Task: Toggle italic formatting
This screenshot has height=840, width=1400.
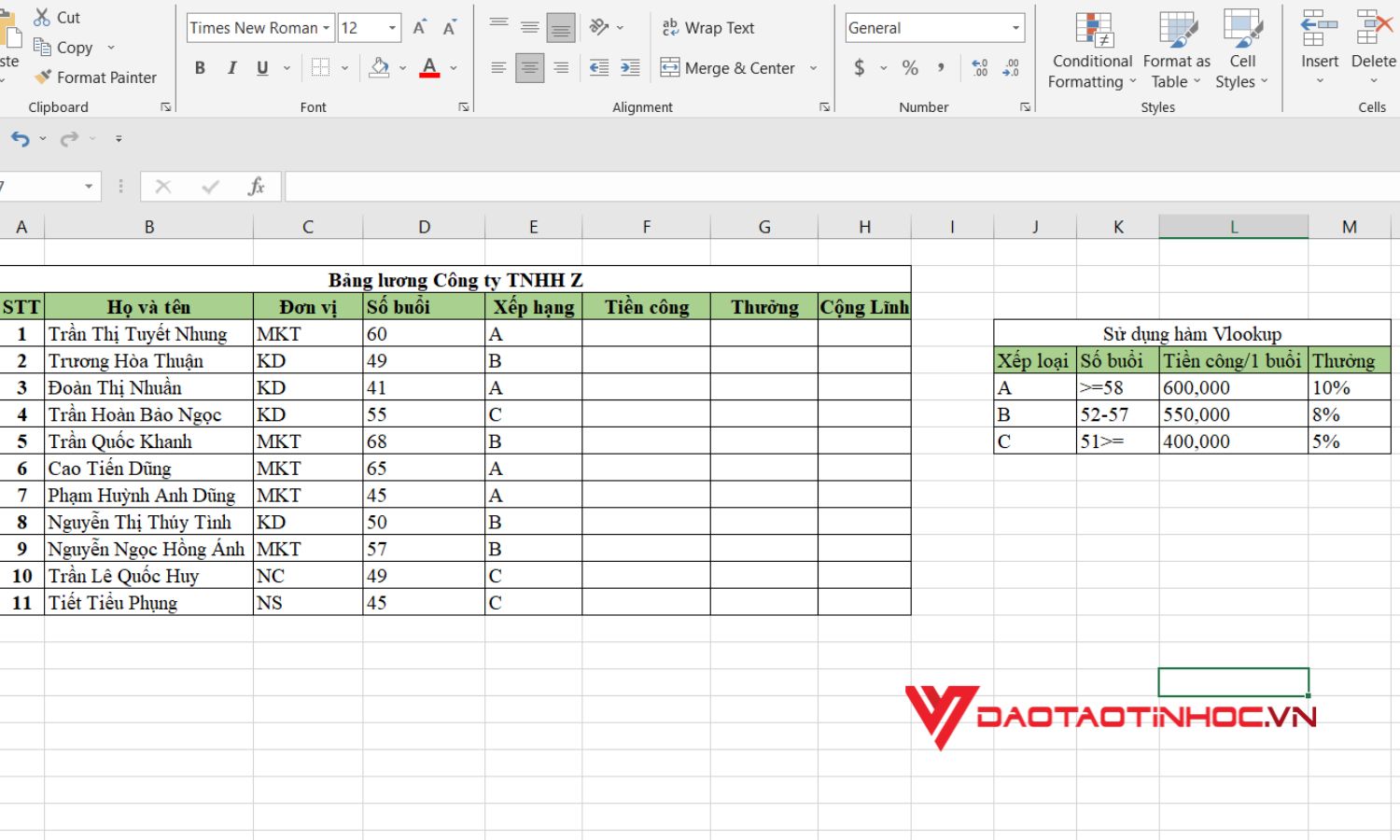Action: click(231, 67)
